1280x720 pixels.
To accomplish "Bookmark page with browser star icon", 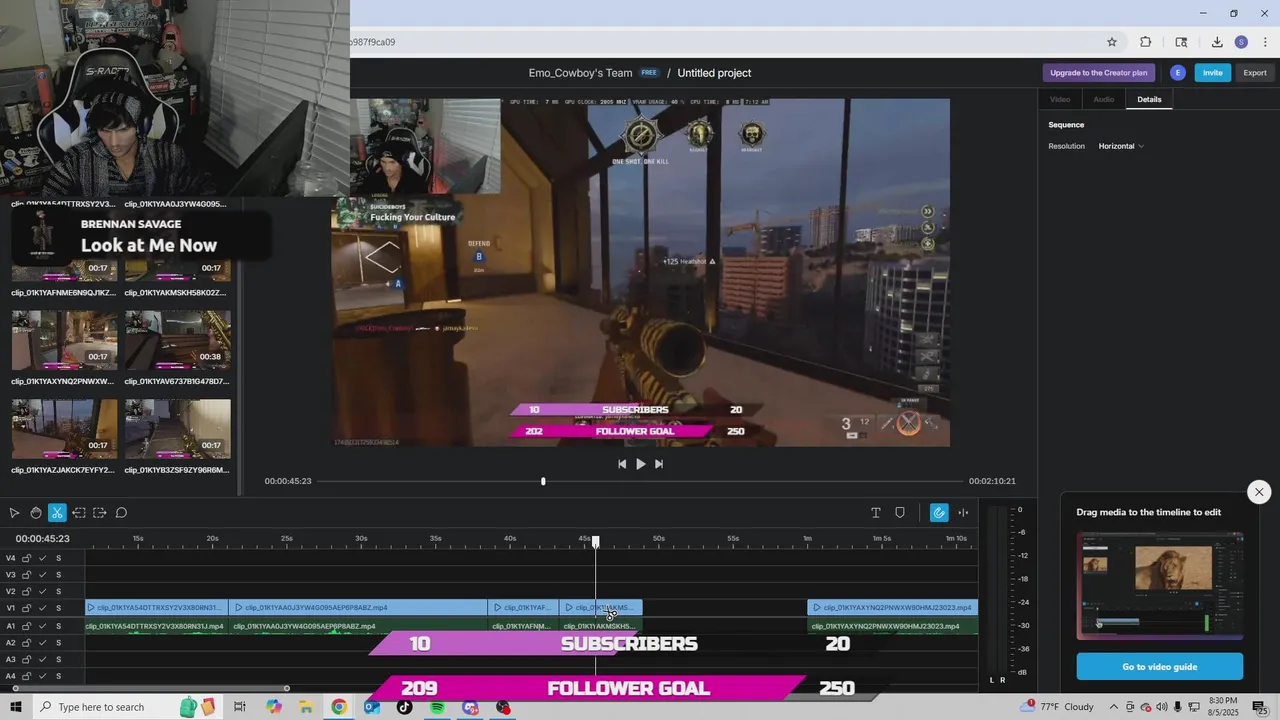I will [x=1111, y=42].
